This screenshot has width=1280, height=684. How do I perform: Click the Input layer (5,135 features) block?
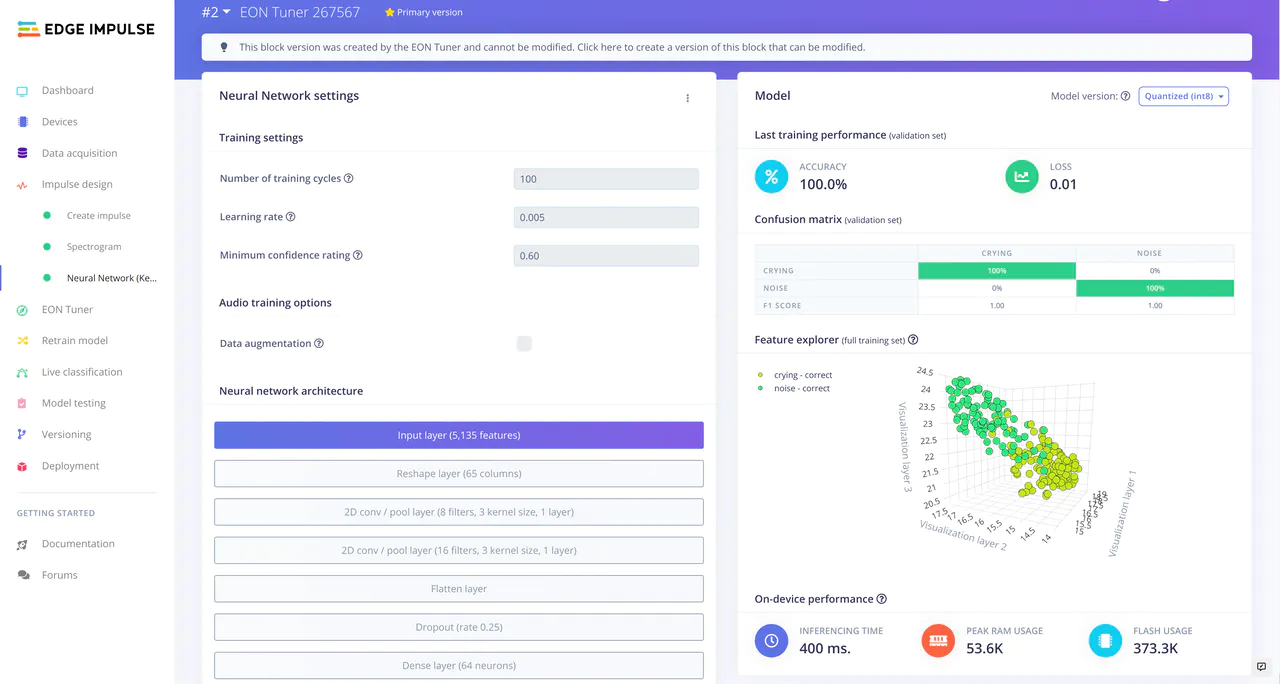pos(459,435)
